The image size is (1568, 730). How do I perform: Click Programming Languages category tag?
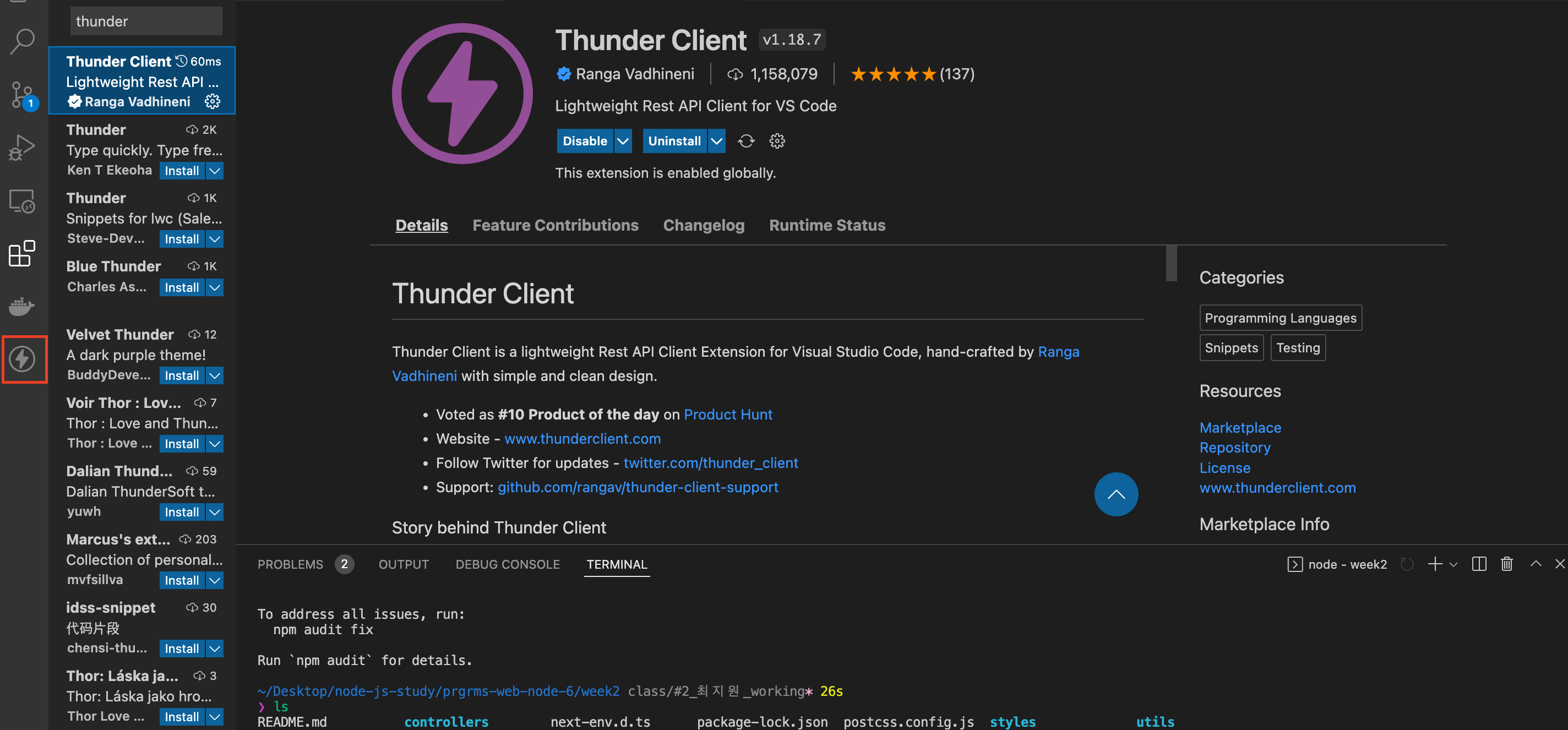[x=1280, y=318]
